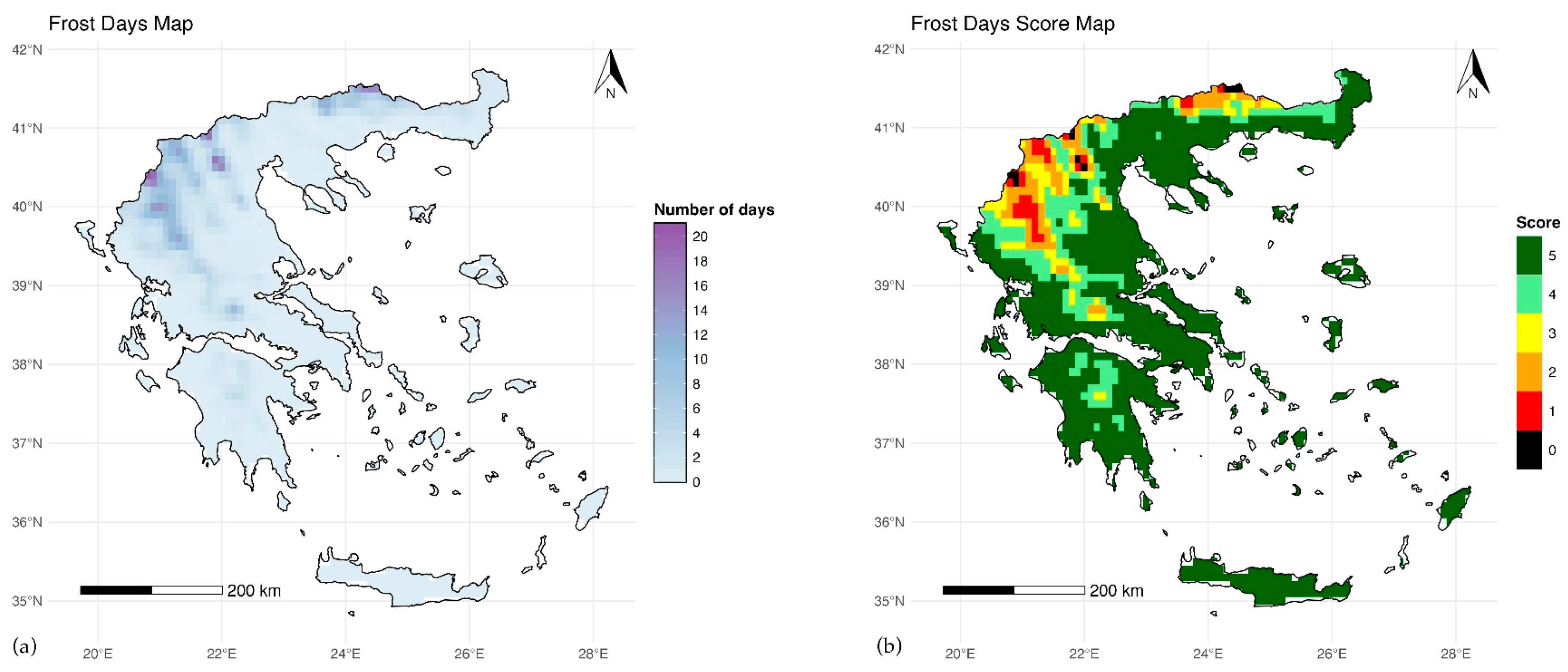Click the dark green score 5 swatch
The width and height of the screenshot is (1568, 672).
coord(1528,255)
